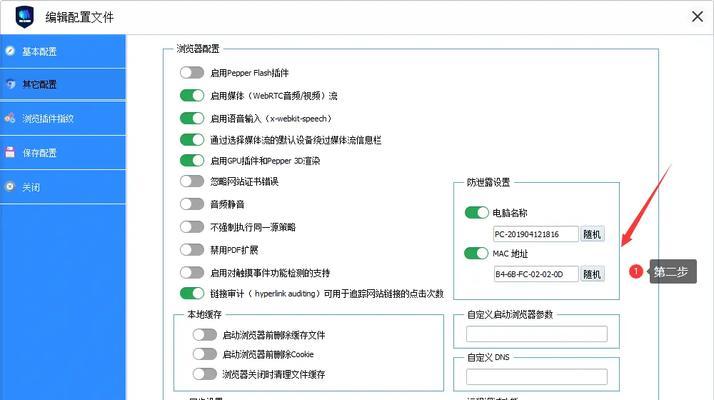Disable WebRTC media stream toggle
714x400 pixels.
[192, 95]
